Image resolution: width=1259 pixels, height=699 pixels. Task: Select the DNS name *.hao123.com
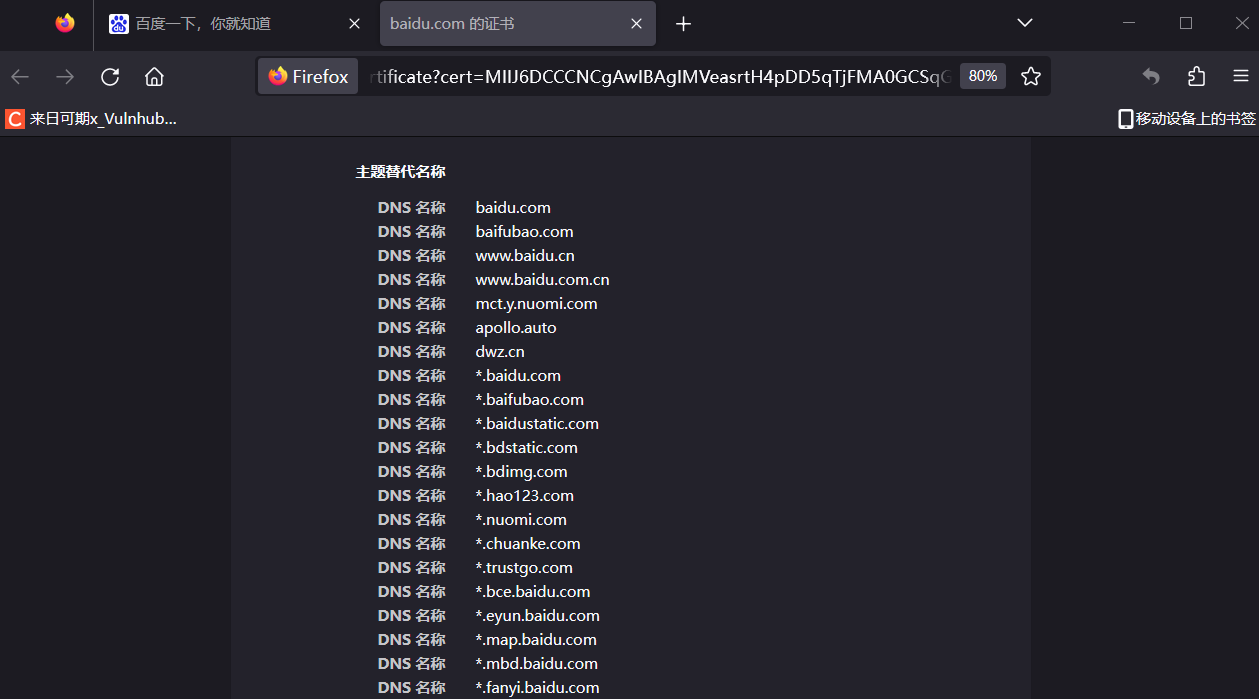click(525, 496)
